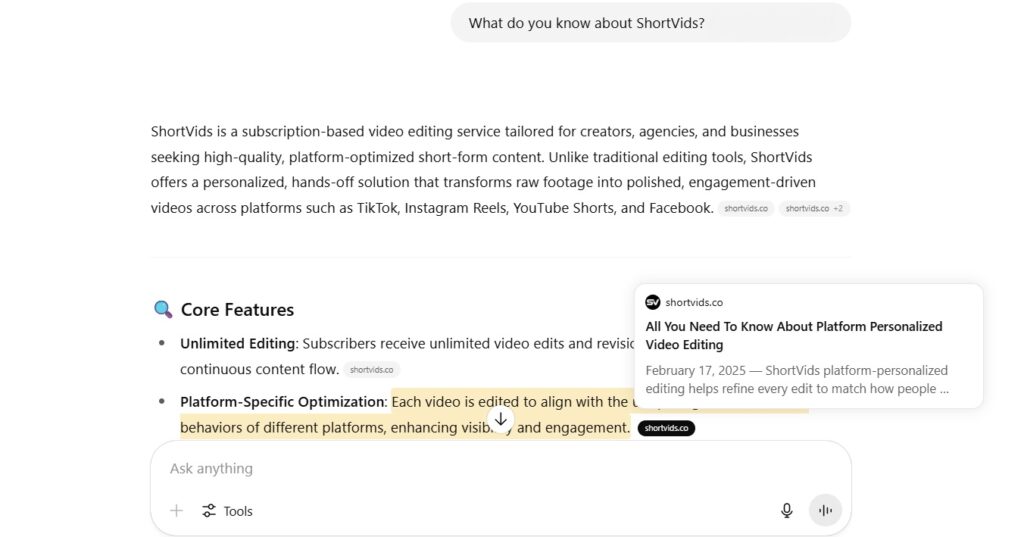Click the magnifying glass emoji by Core Features
Image resolution: width=1024 pixels, height=537 pixels.
(x=163, y=310)
